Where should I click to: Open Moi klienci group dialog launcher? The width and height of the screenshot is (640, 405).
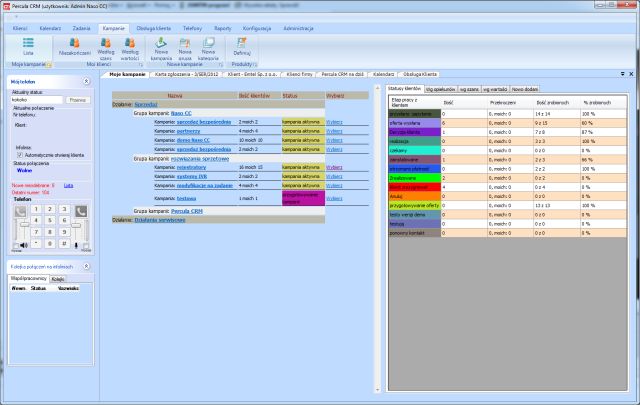[141, 65]
